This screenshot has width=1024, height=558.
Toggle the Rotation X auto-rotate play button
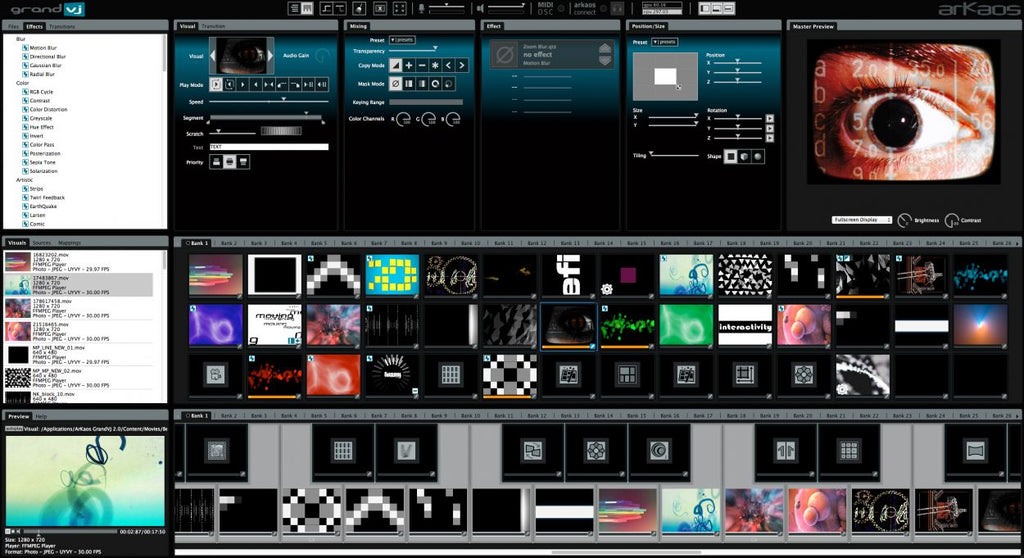click(x=769, y=119)
